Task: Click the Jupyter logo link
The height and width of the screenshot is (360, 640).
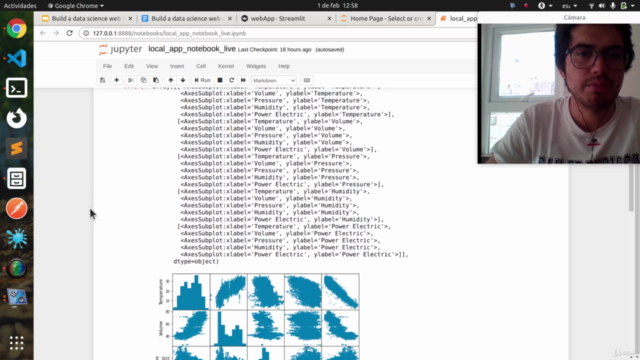Action: pyautogui.click(x=120, y=49)
